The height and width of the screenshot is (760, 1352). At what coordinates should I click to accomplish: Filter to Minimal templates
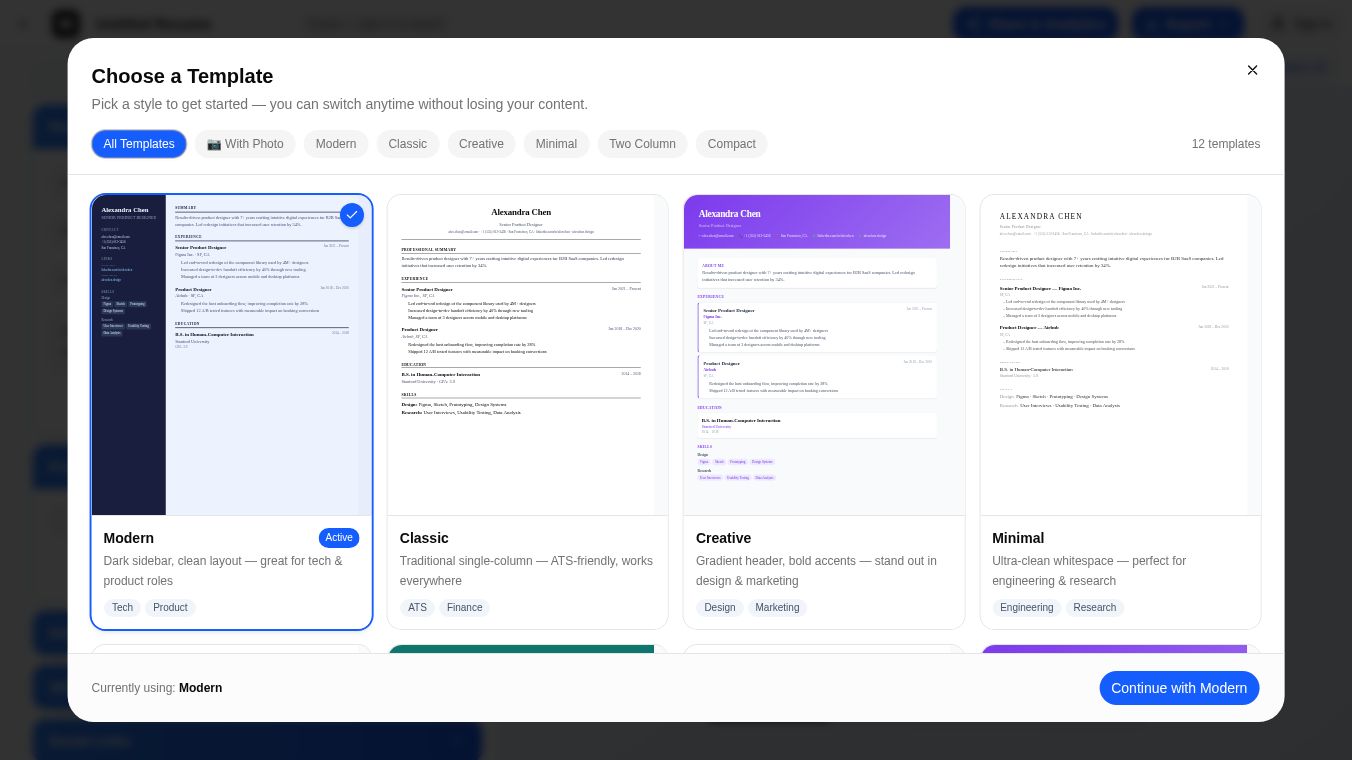(x=556, y=144)
